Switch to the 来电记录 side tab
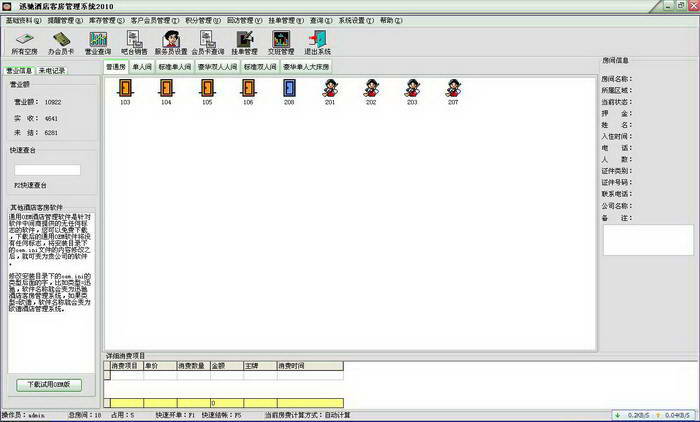This screenshot has width=700, height=422. 52,71
